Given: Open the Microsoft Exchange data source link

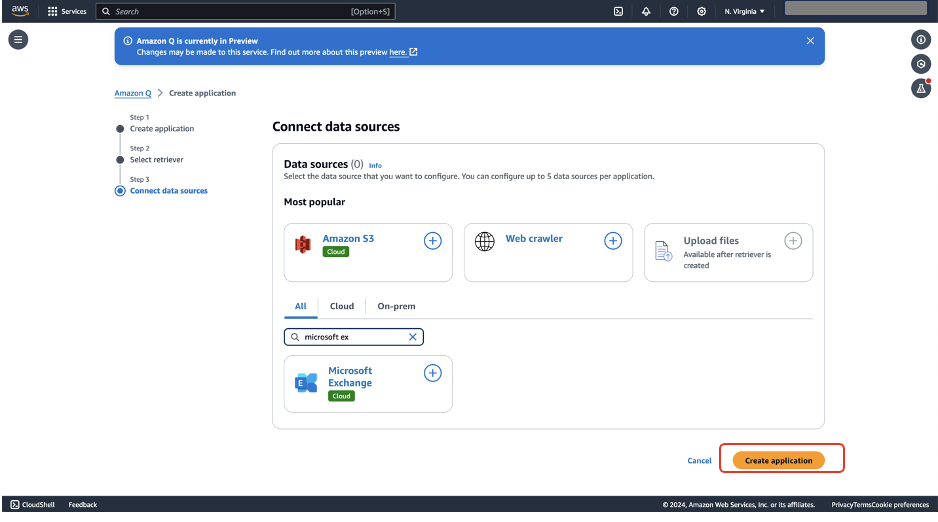Looking at the screenshot, I should point(350,377).
